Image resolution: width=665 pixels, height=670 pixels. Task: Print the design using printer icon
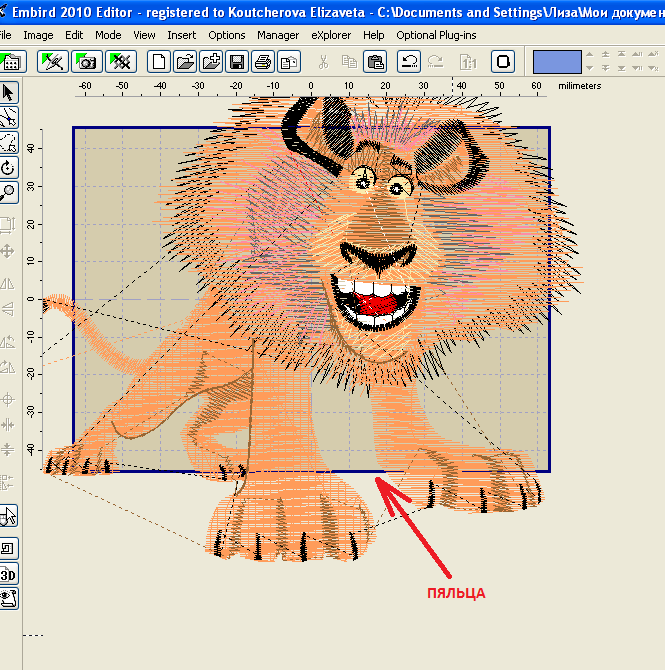[263, 62]
